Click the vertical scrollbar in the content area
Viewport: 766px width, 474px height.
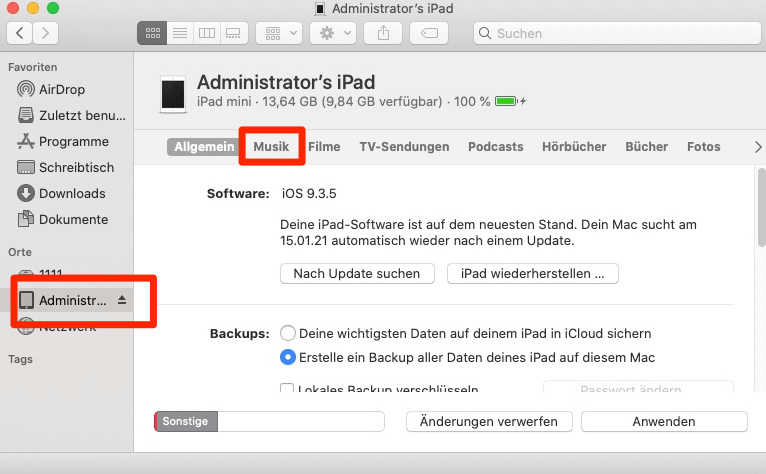(x=762, y=208)
